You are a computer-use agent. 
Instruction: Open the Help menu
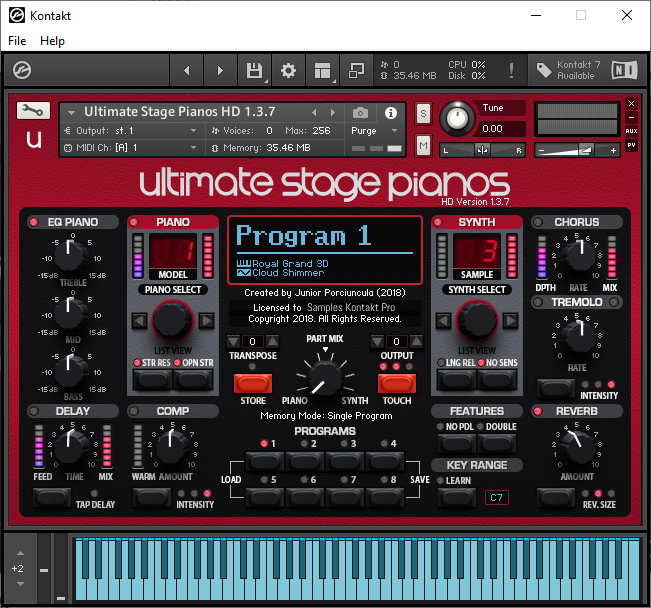52,41
